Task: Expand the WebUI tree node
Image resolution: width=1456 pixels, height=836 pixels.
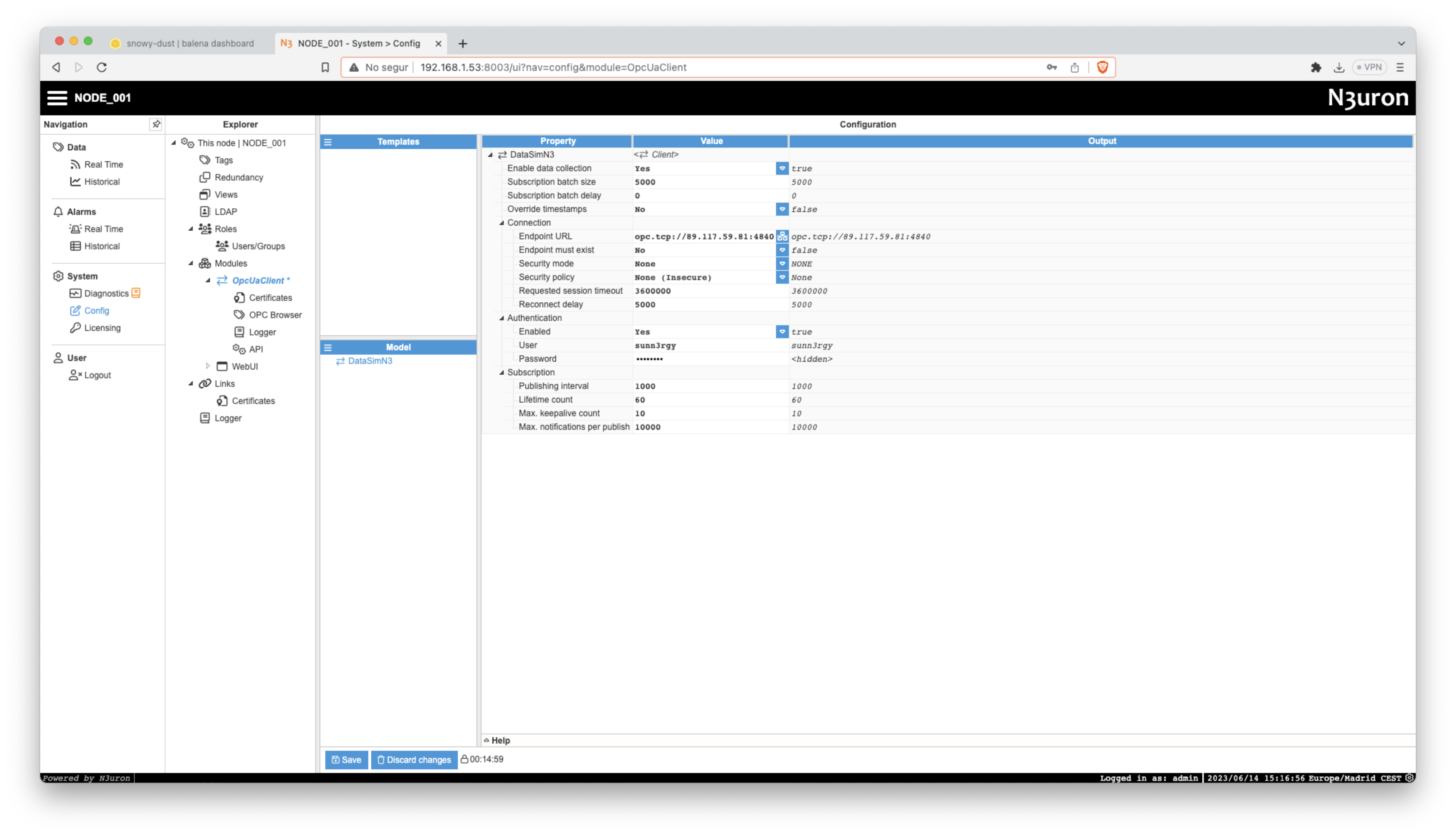Action: tap(208, 366)
